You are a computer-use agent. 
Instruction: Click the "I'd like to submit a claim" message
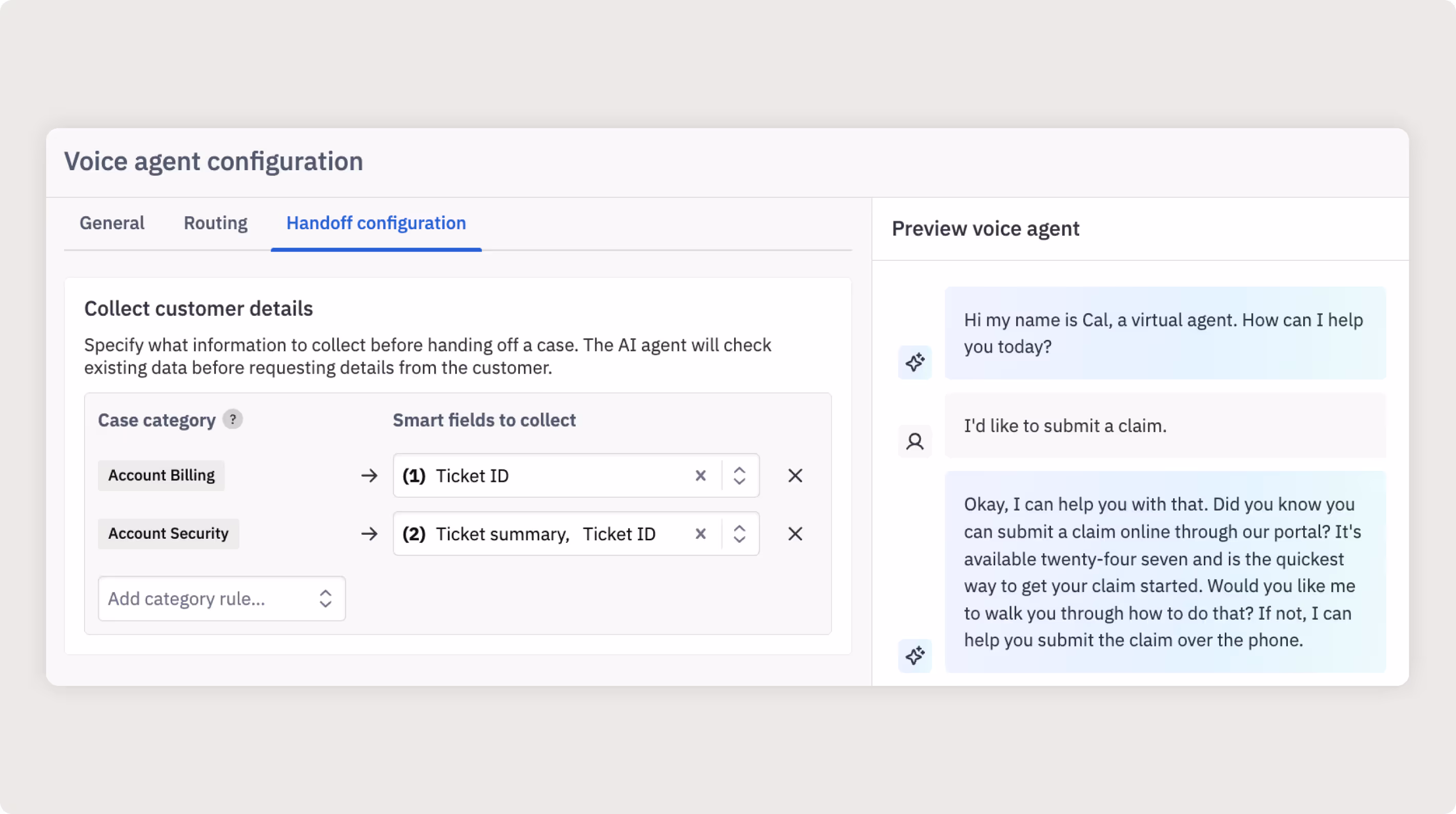pos(1165,425)
